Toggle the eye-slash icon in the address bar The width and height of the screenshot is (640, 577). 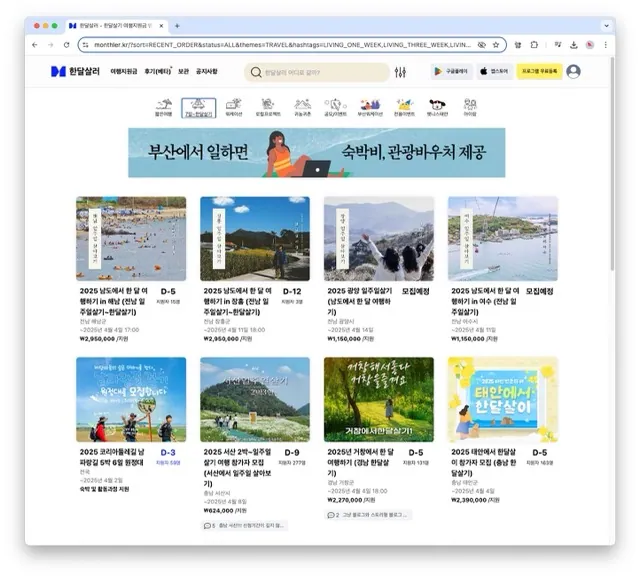coord(482,45)
